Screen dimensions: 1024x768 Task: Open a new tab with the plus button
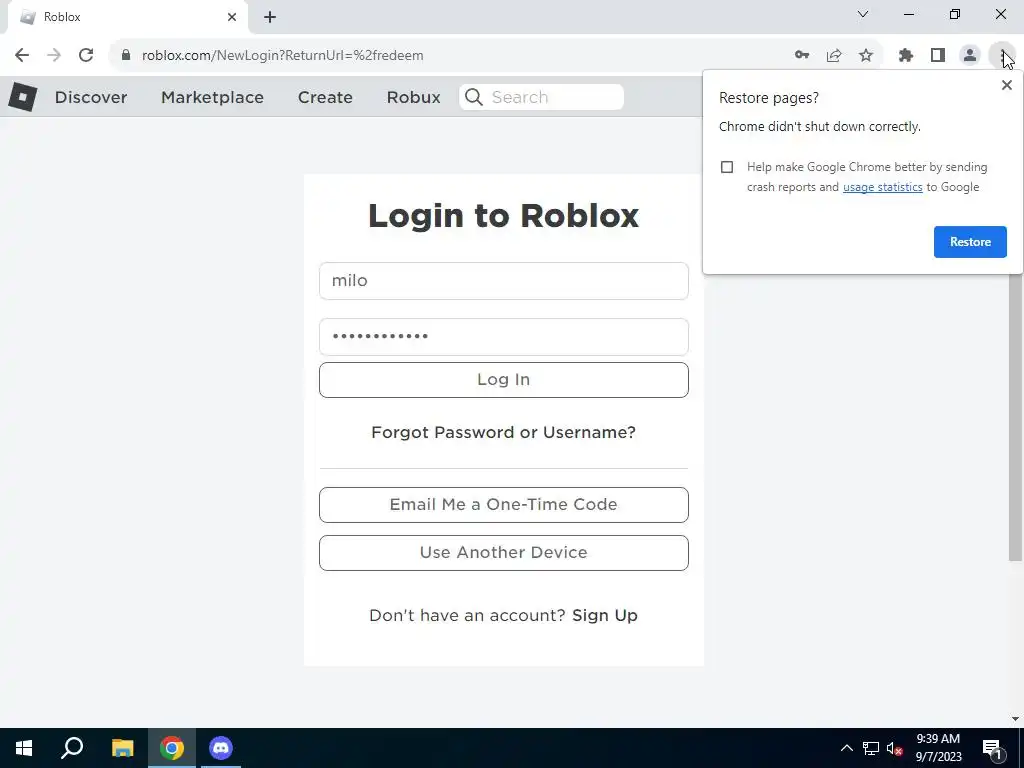click(270, 17)
